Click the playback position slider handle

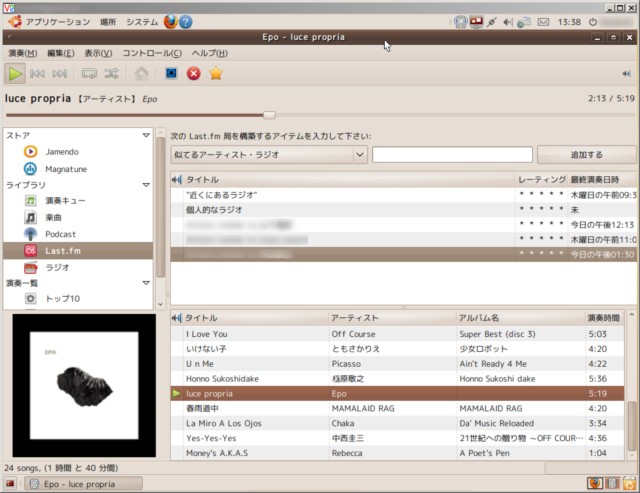click(269, 115)
